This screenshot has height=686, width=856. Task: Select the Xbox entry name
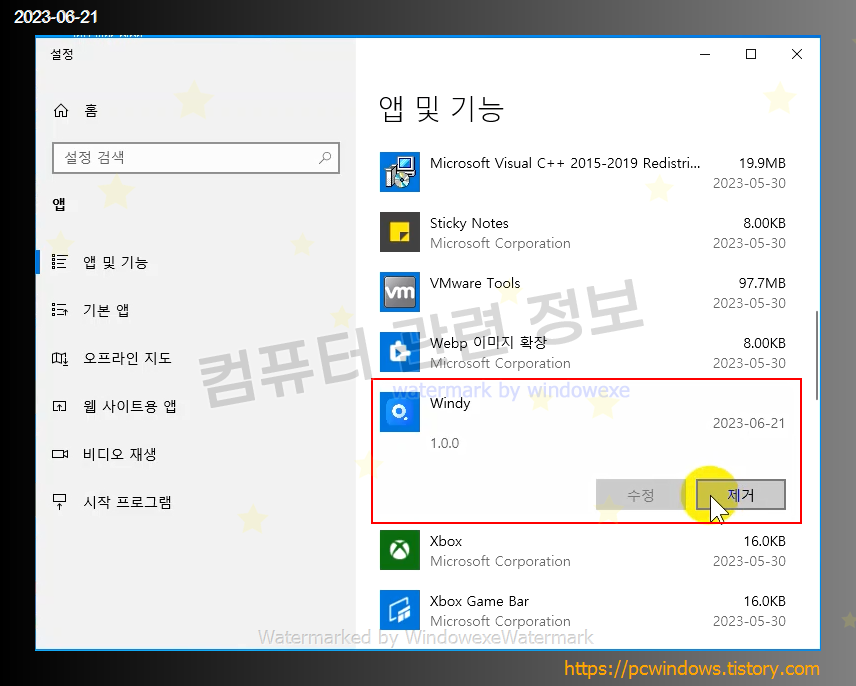(x=445, y=541)
